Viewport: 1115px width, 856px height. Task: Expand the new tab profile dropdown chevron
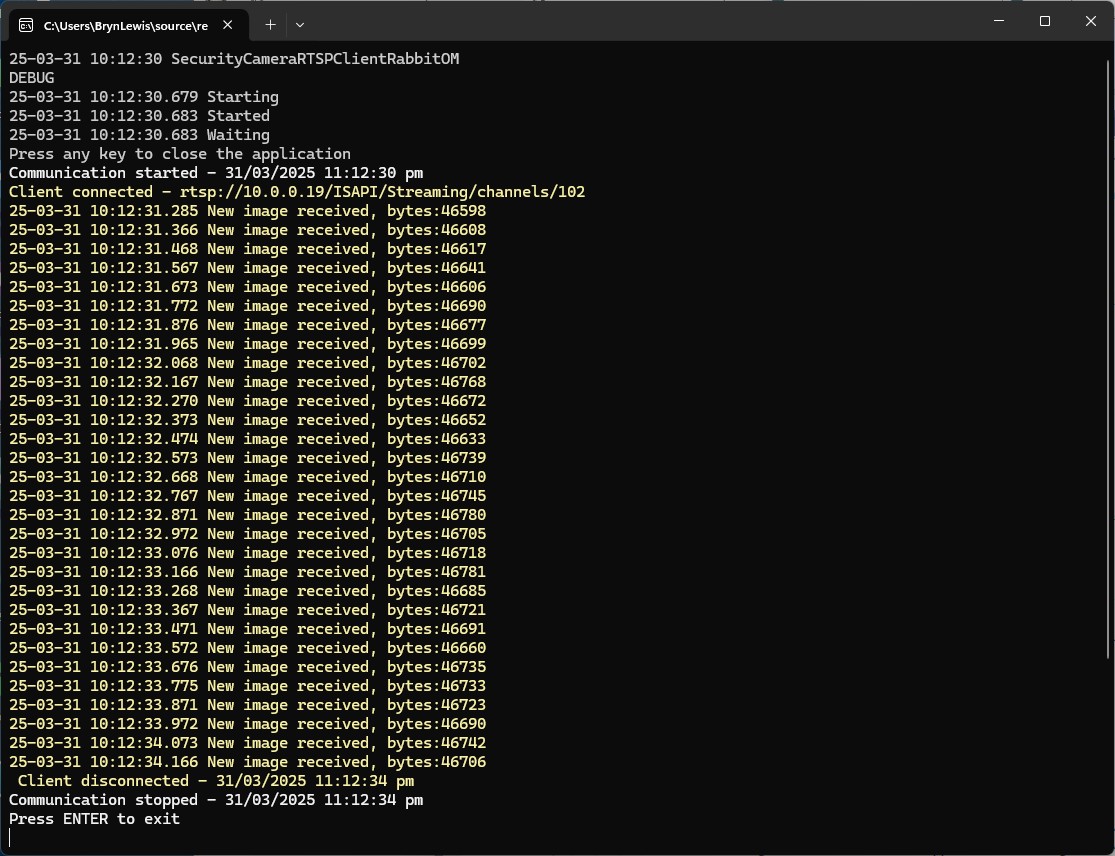[x=300, y=24]
